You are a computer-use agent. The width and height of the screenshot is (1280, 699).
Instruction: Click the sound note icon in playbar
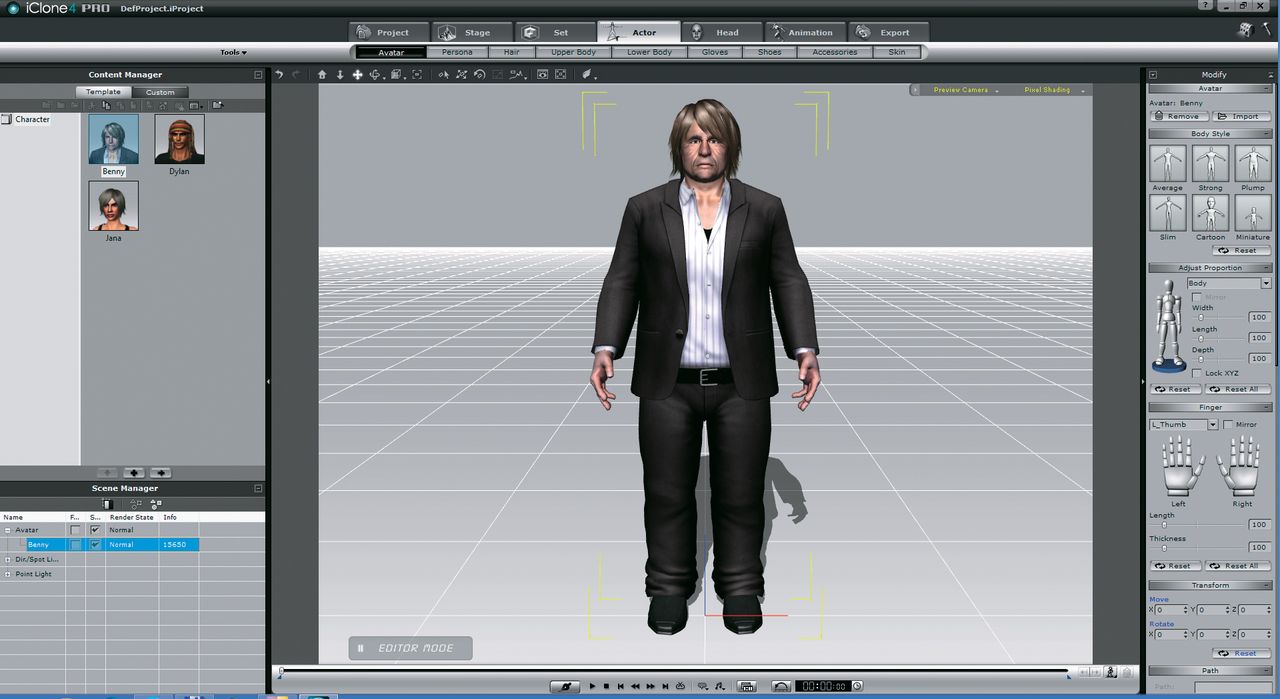click(x=720, y=686)
